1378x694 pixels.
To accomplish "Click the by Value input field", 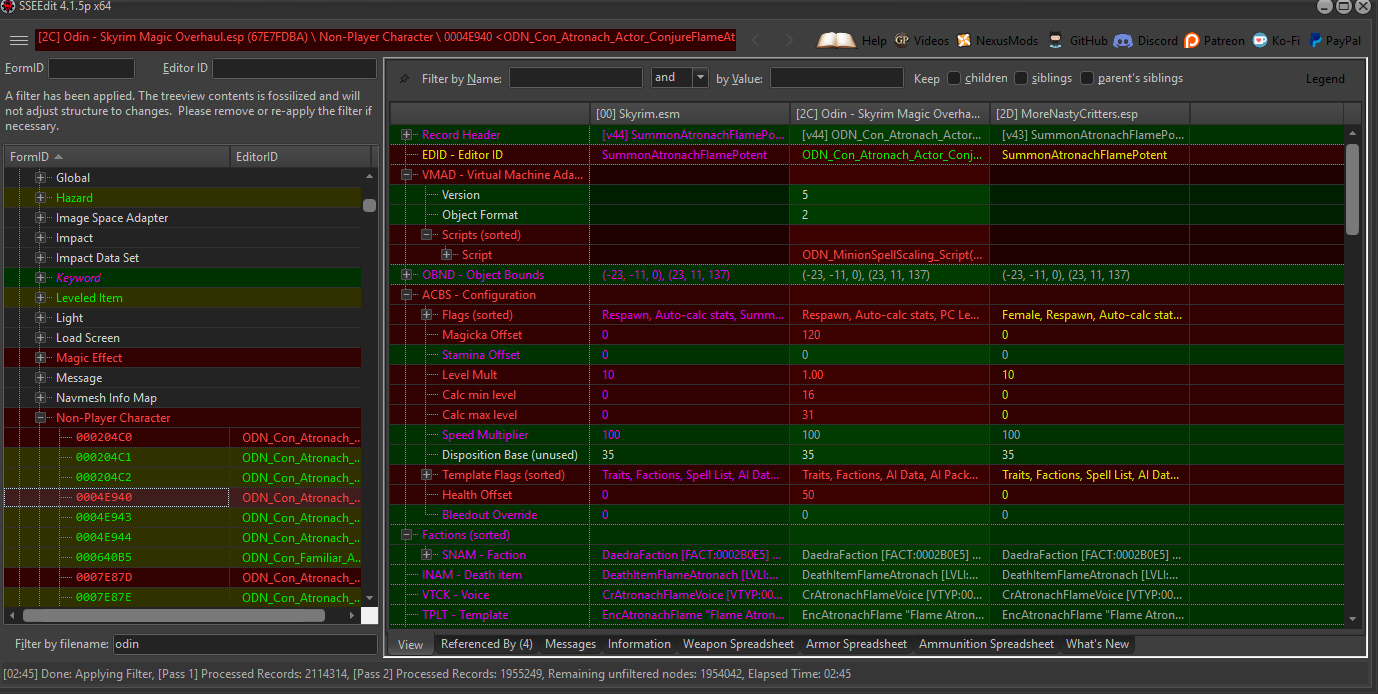I will [x=836, y=77].
